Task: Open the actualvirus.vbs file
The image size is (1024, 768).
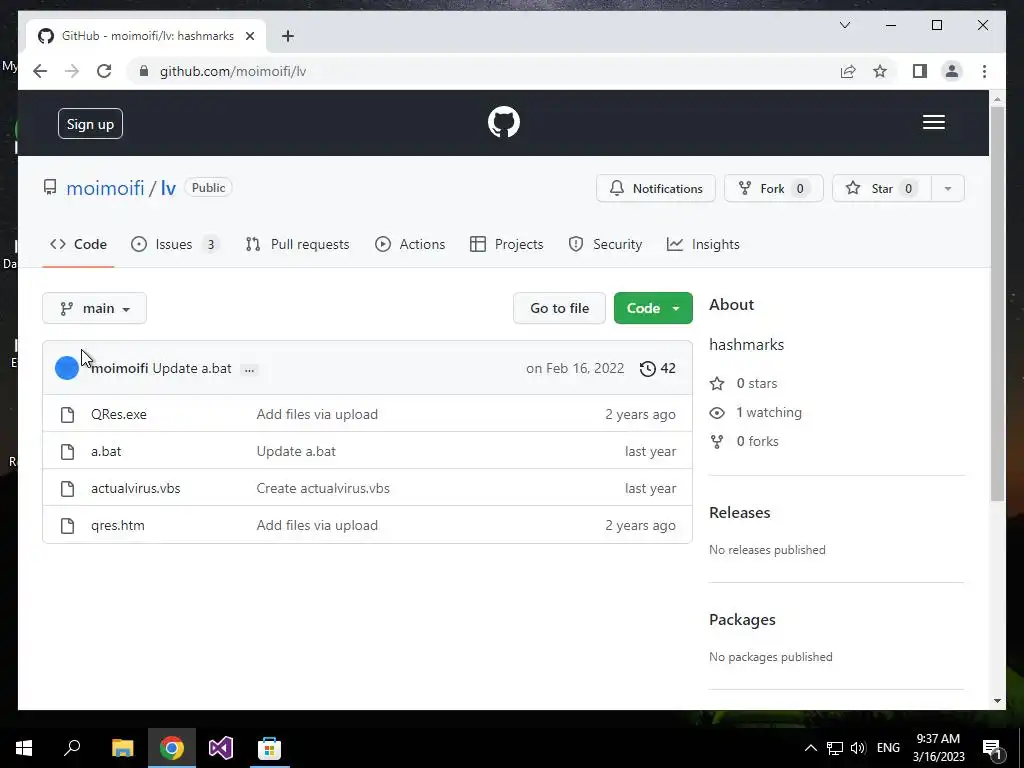Action: tap(135, 488)
